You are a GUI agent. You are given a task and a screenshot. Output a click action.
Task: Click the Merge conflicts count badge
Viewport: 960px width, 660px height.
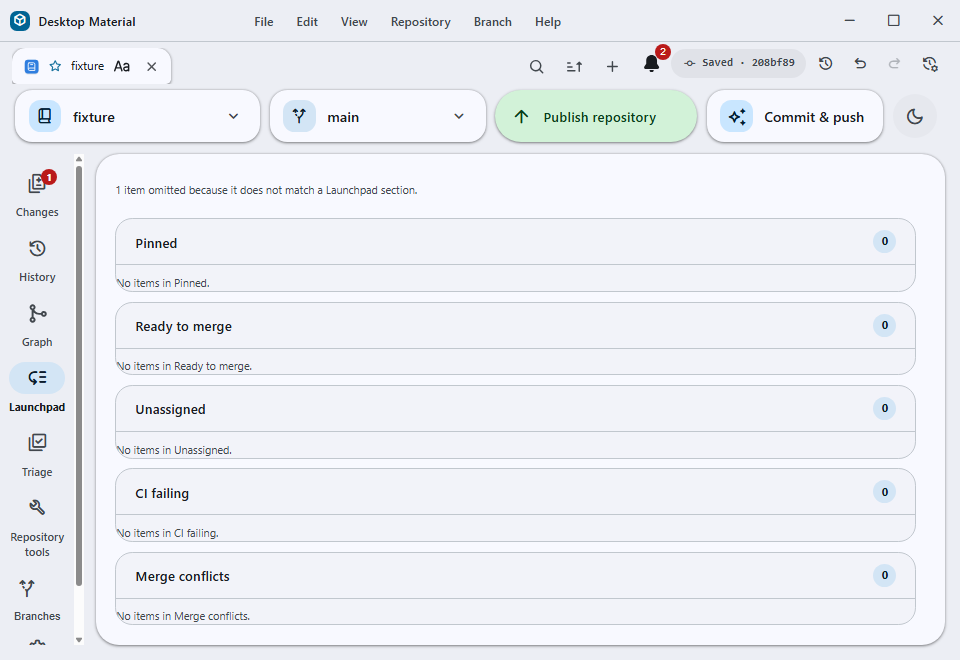[884, 575]
